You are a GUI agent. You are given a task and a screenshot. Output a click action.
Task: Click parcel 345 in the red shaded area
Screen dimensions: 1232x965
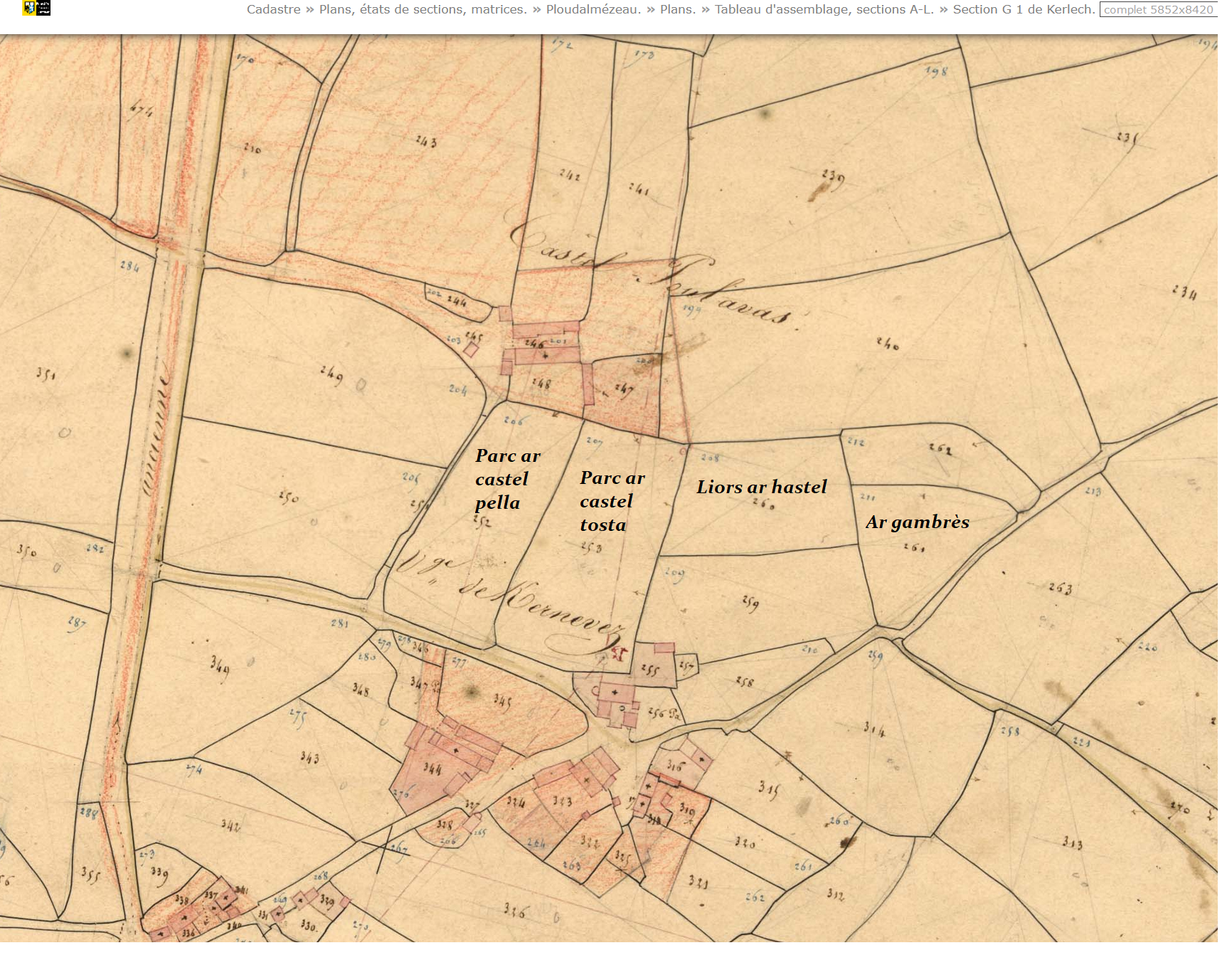coord(502,701)
